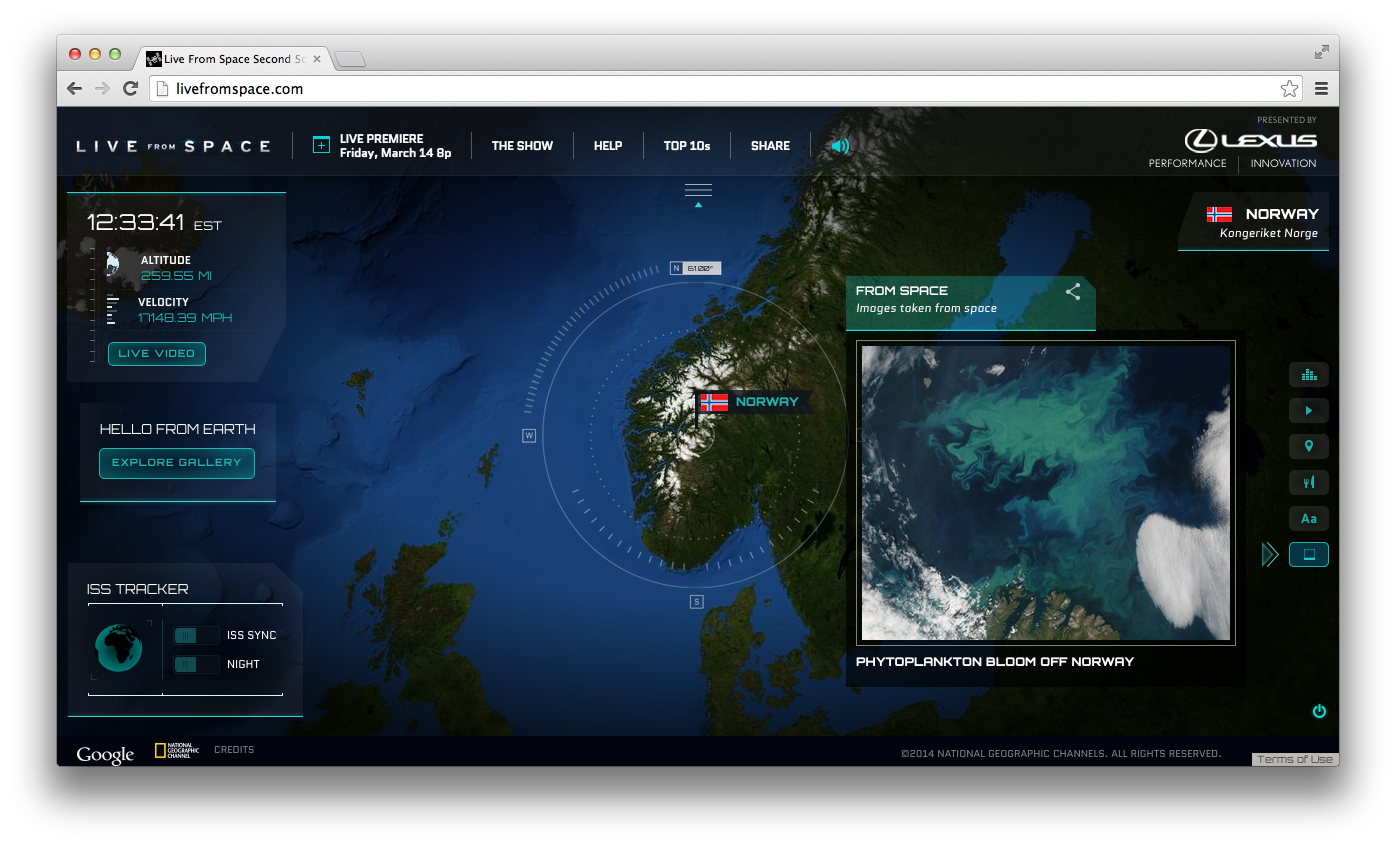The width and height of the screenshot is (1396, 845).
Task: Open a new browser tab
Action: coord(350,60)
